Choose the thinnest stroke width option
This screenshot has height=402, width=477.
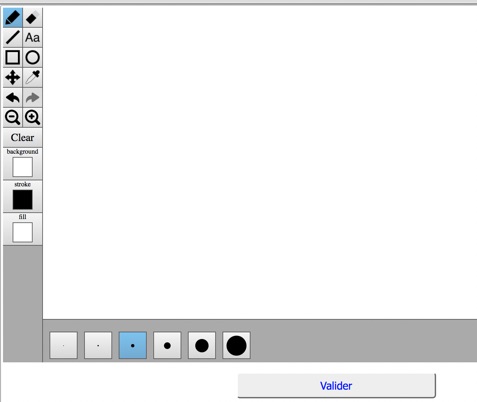coord(63,345)
